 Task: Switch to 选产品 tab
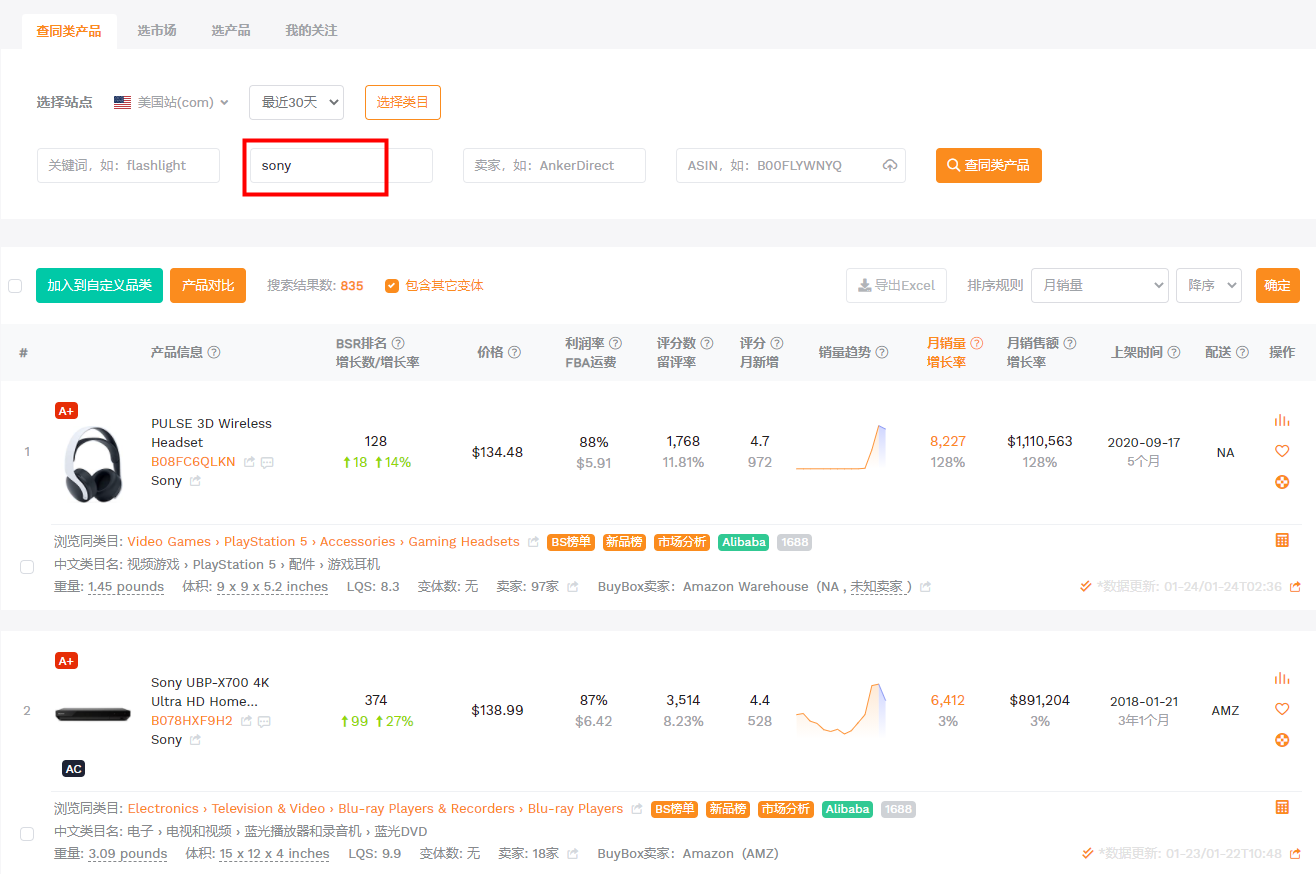[231, 31]
